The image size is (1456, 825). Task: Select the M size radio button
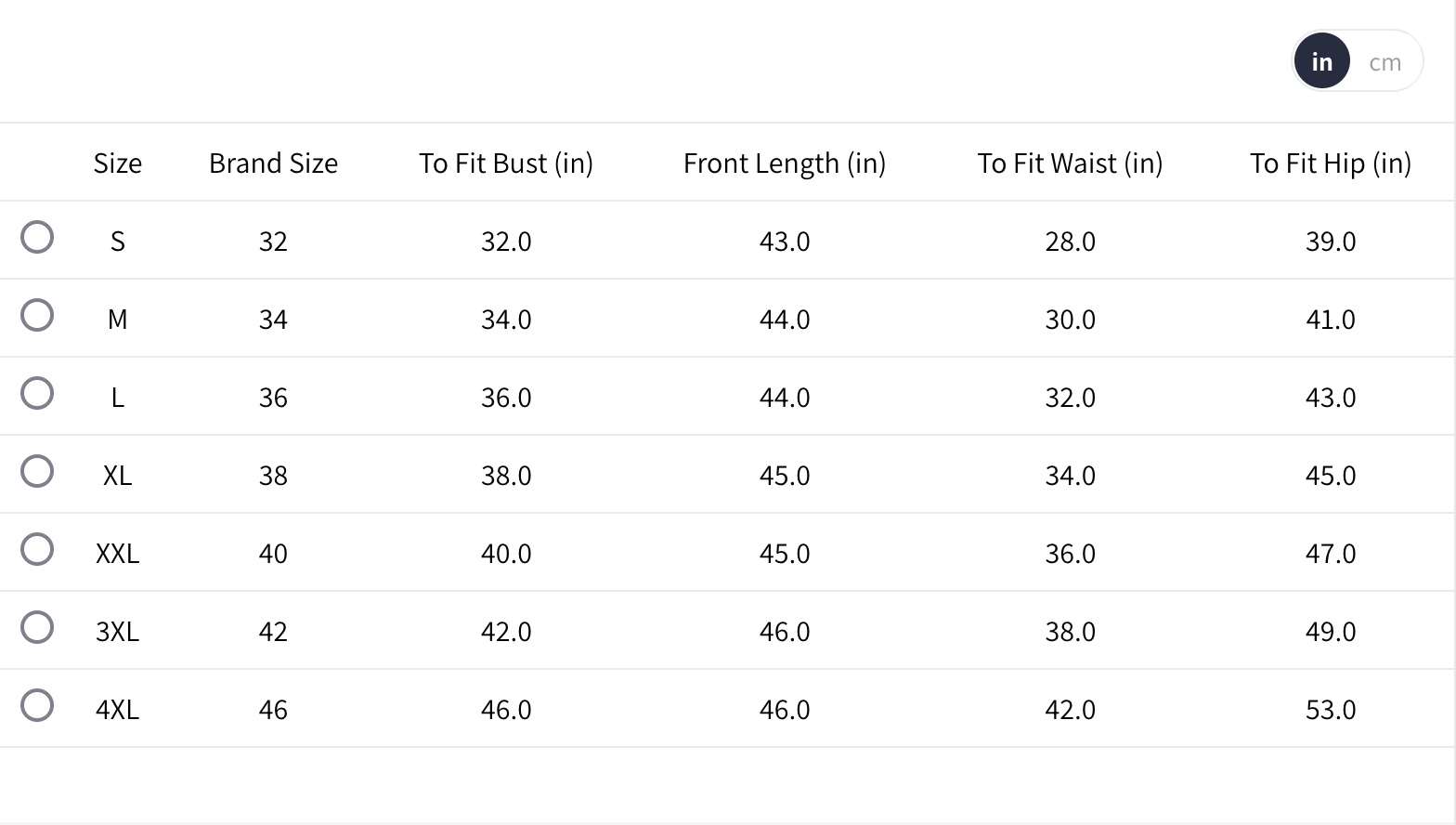[37, 316]
